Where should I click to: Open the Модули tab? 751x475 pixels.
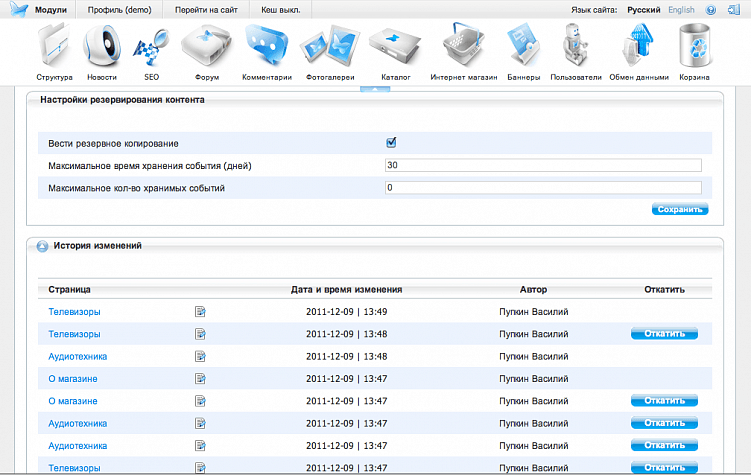pyautogui.click(x=45, y=9)
